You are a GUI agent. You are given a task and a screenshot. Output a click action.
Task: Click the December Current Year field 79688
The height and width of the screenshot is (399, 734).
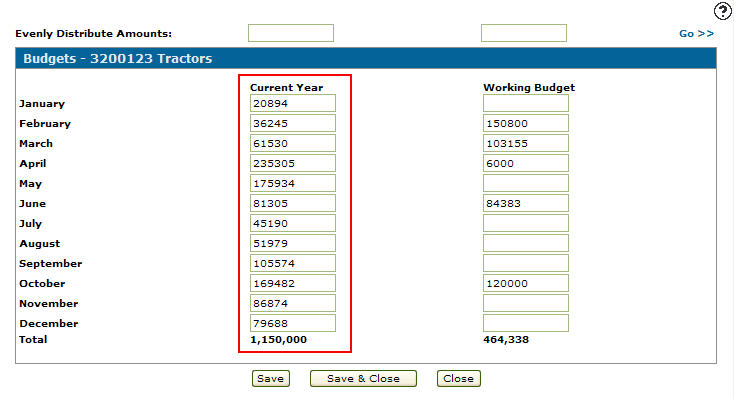point(293,323)
